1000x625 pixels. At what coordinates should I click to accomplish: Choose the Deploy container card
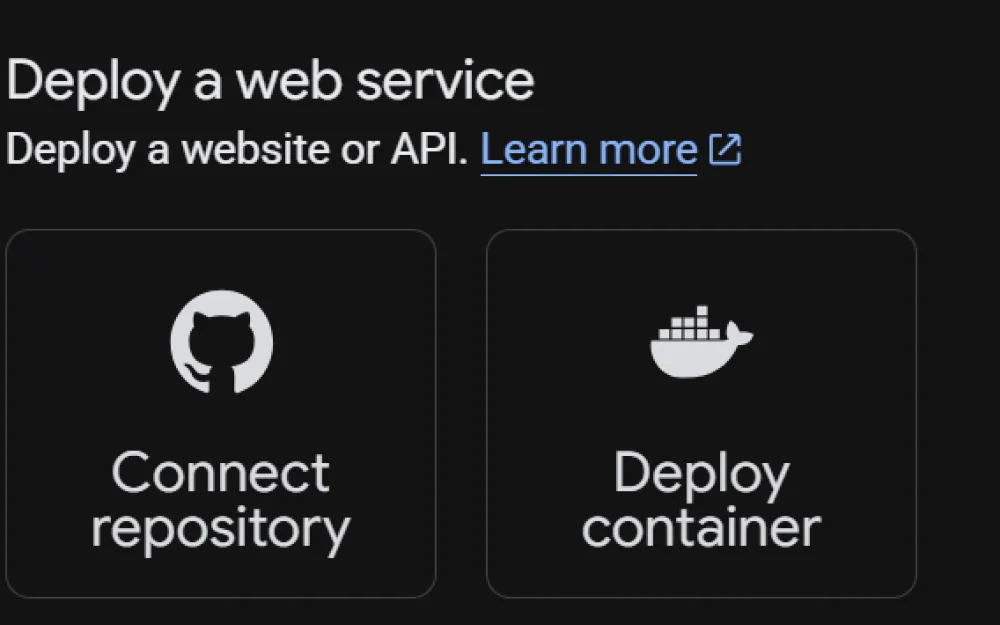702,413
